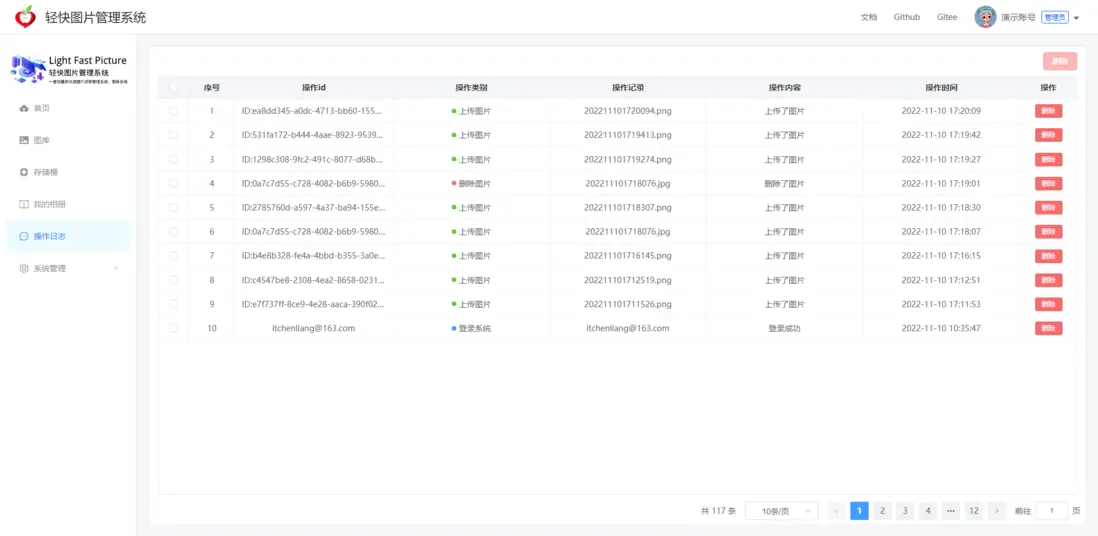Image resolution: width=1098 pixels, height=536 pixels.
Task: Open 系统管理 menu item
Action: tap(68, 268)
